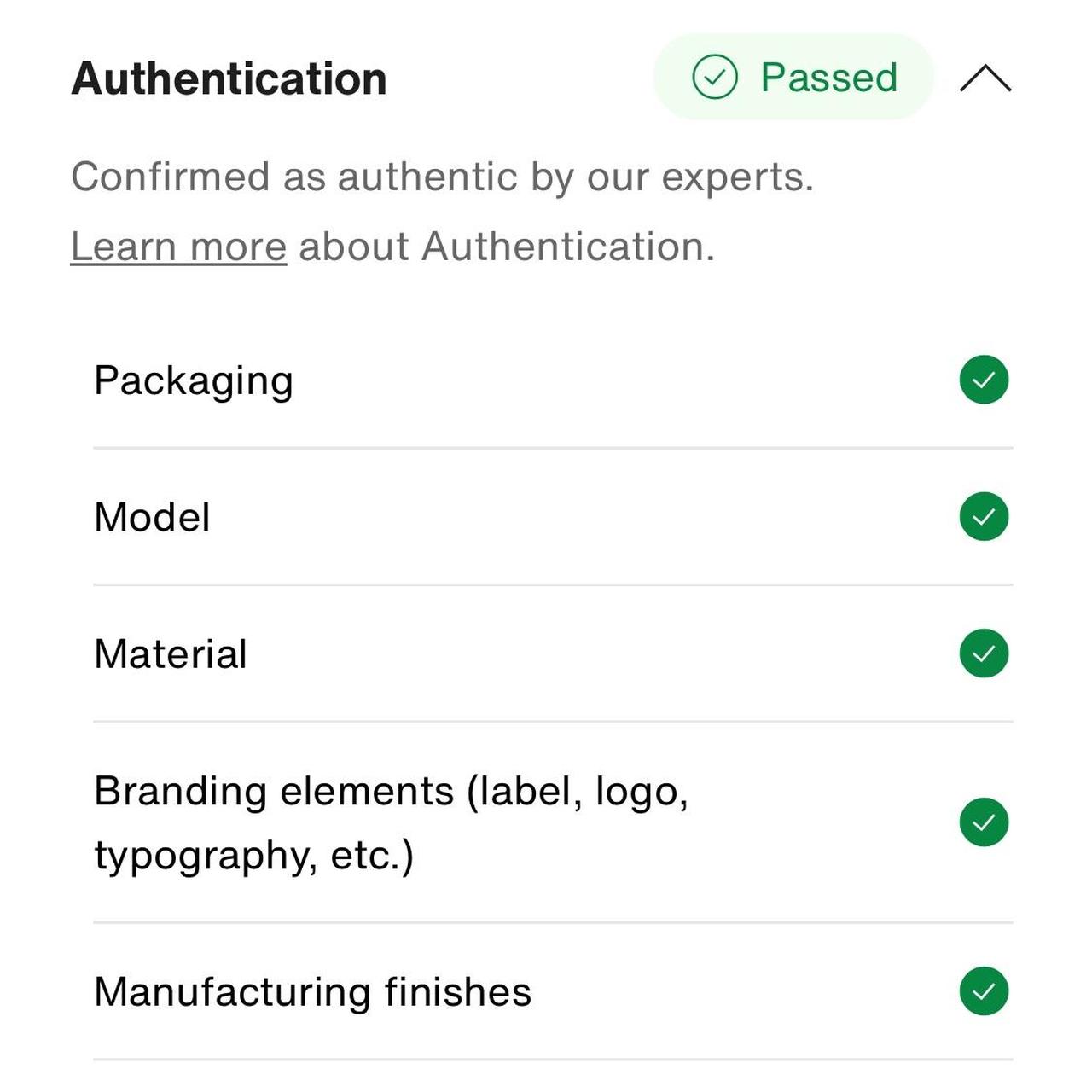This screenshot has width=1092, height=1092.
Task: Click the divider line between Model and Material
Action: pos(553,584)
